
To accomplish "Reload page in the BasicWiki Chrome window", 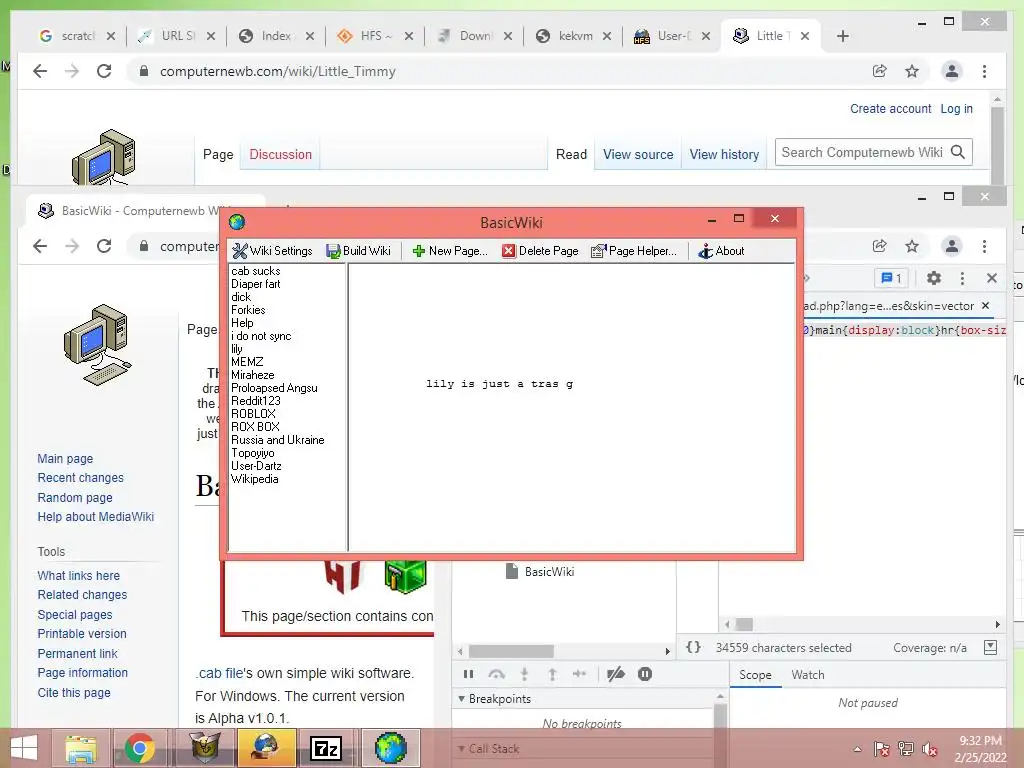I will click(104, 246).
